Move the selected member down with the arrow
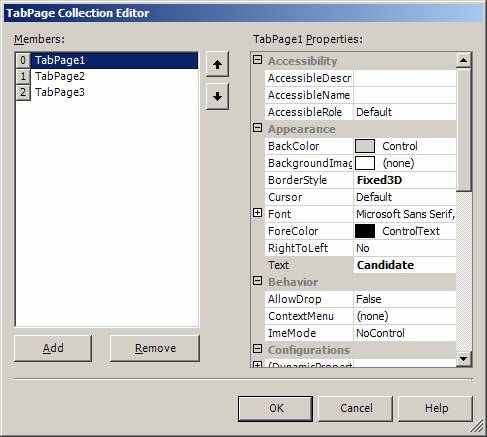Image resolution: width=487 pixels, height=437 pixels. click(217, 97)
